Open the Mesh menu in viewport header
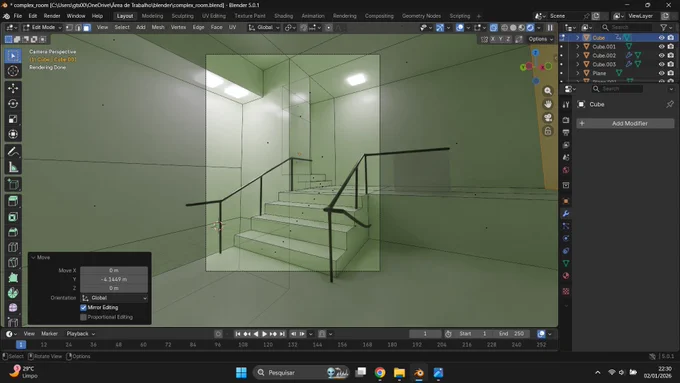The height and width of the screenshot is (383, 680). point(158,27)
